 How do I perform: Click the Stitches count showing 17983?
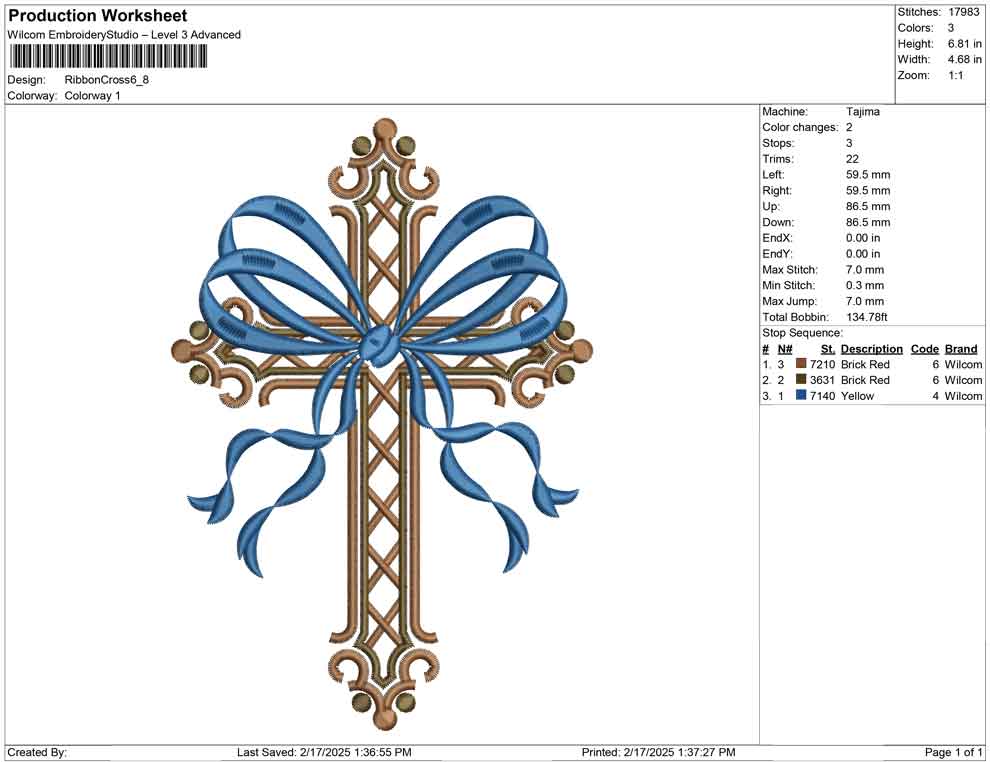click(x=966, y=10)
